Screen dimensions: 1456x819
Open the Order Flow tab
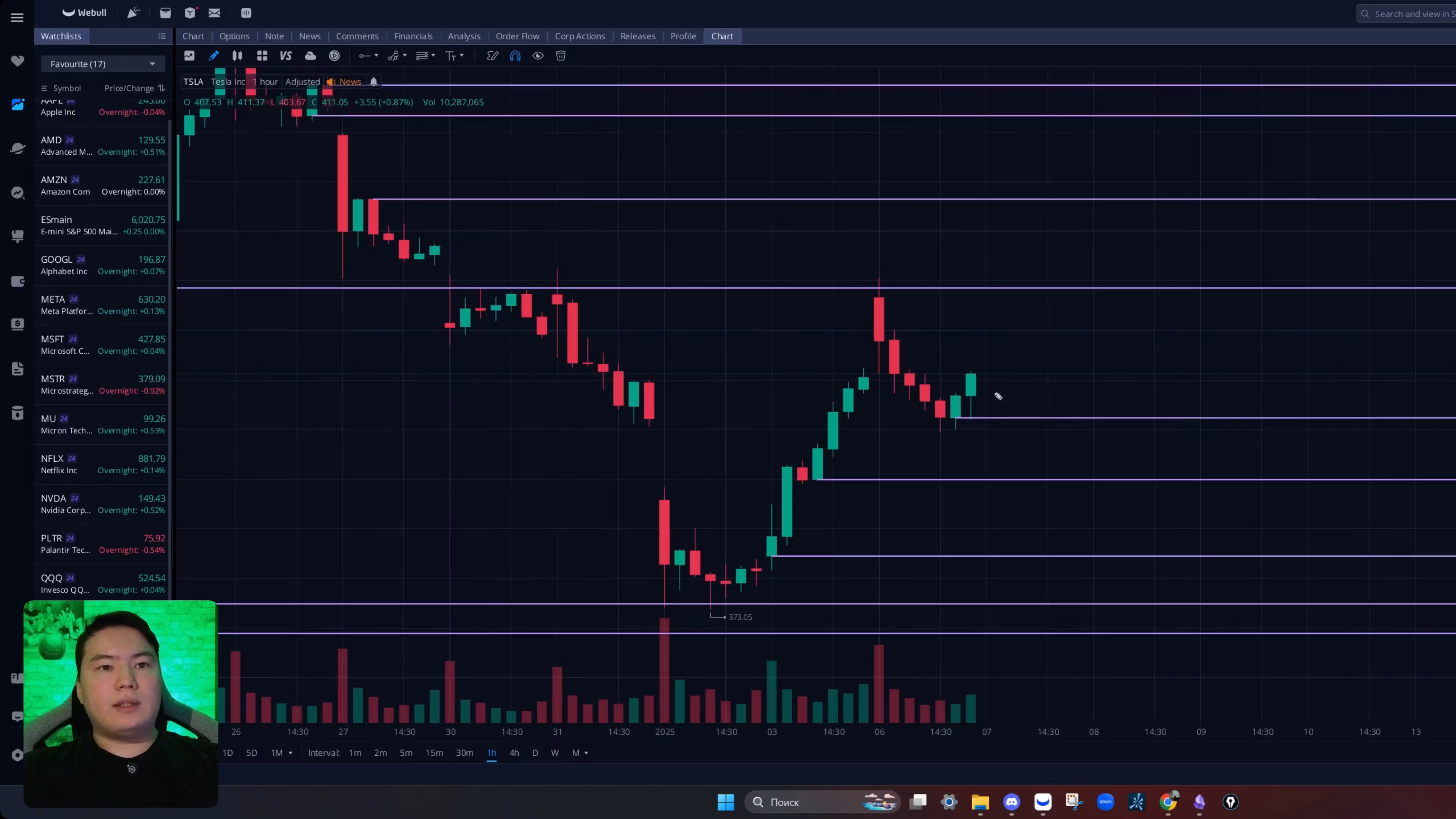[517, 36]
